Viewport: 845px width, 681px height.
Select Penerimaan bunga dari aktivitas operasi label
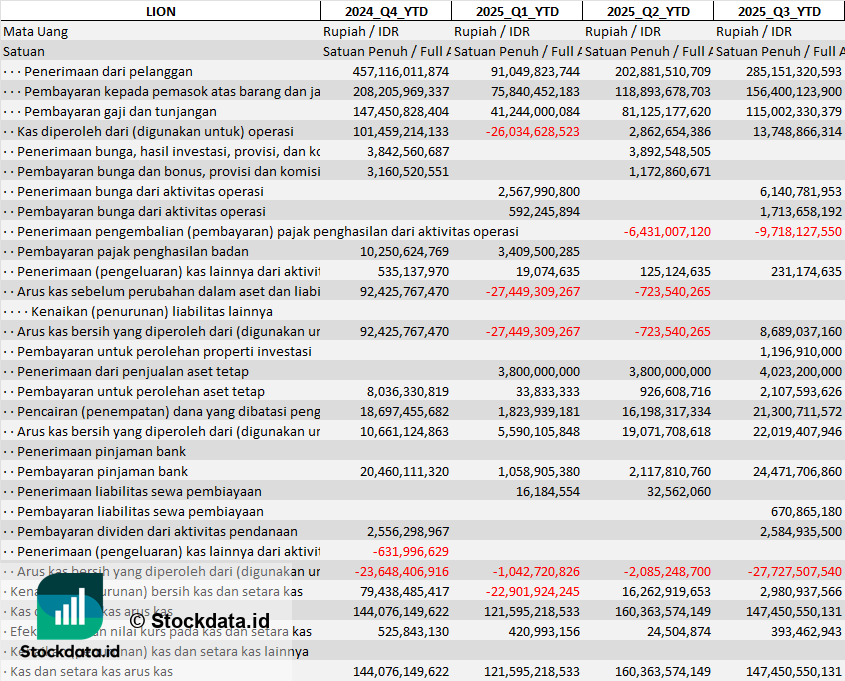(140, 191)
